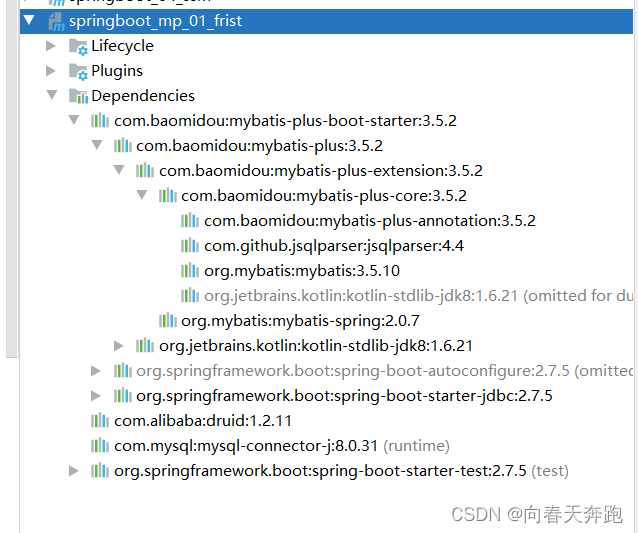Select org.mybatis:mybatis:3.5.10 text
This screenshot has height=533, width=638.
click(302, 271)
